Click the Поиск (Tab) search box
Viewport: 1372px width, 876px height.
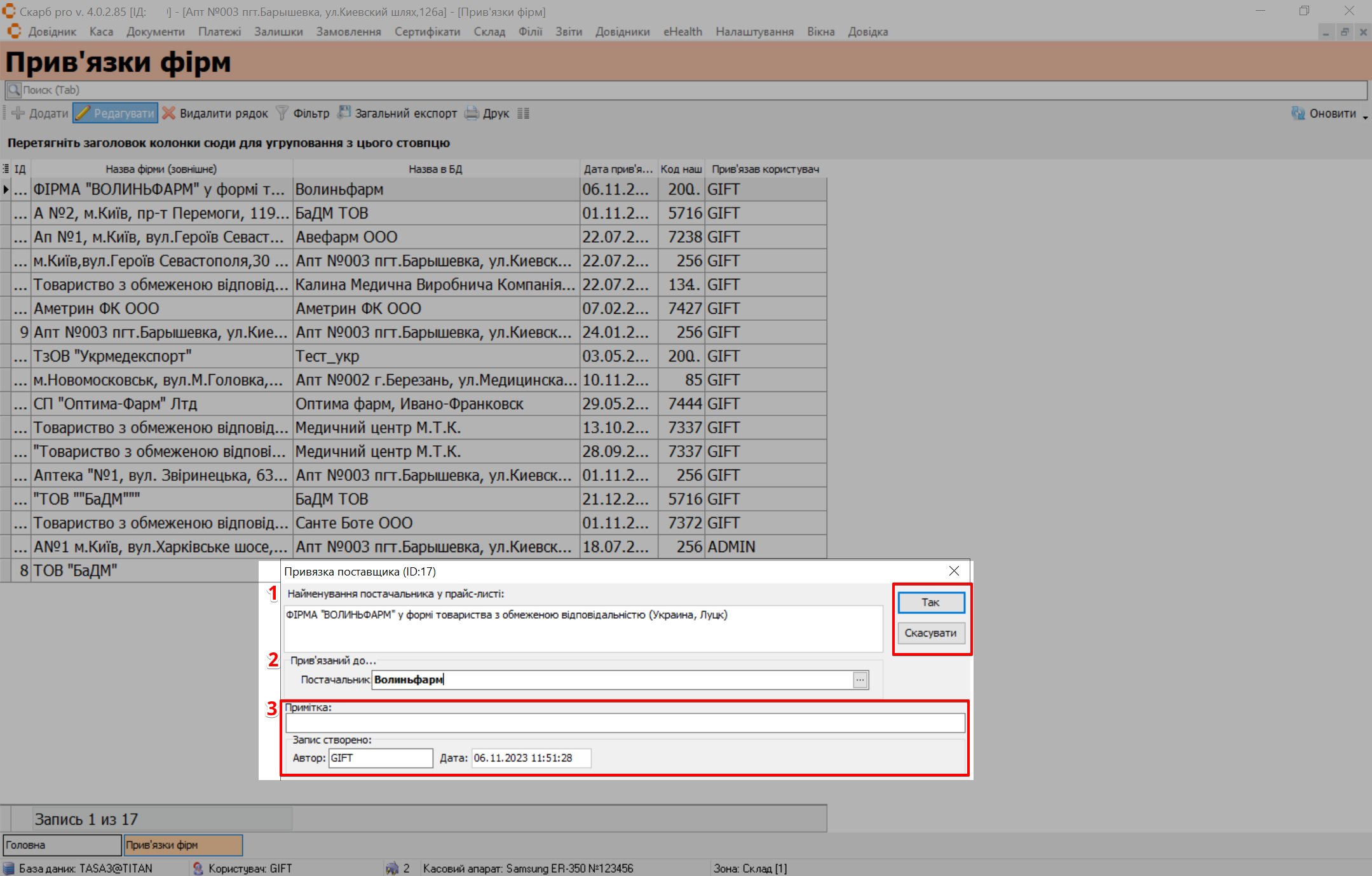point(686,90)
